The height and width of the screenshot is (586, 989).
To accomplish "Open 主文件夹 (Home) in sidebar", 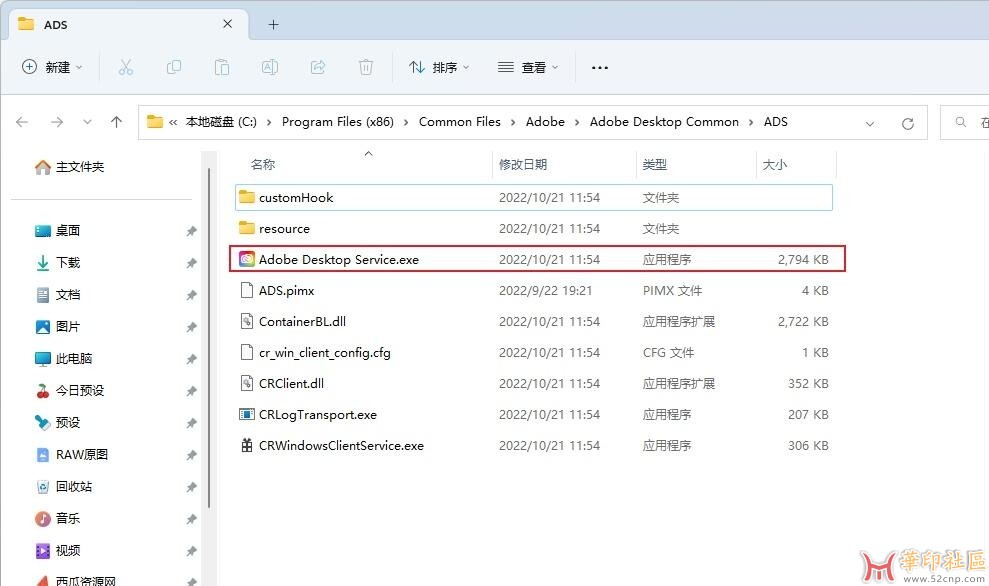I will click(x=69, y=167).
